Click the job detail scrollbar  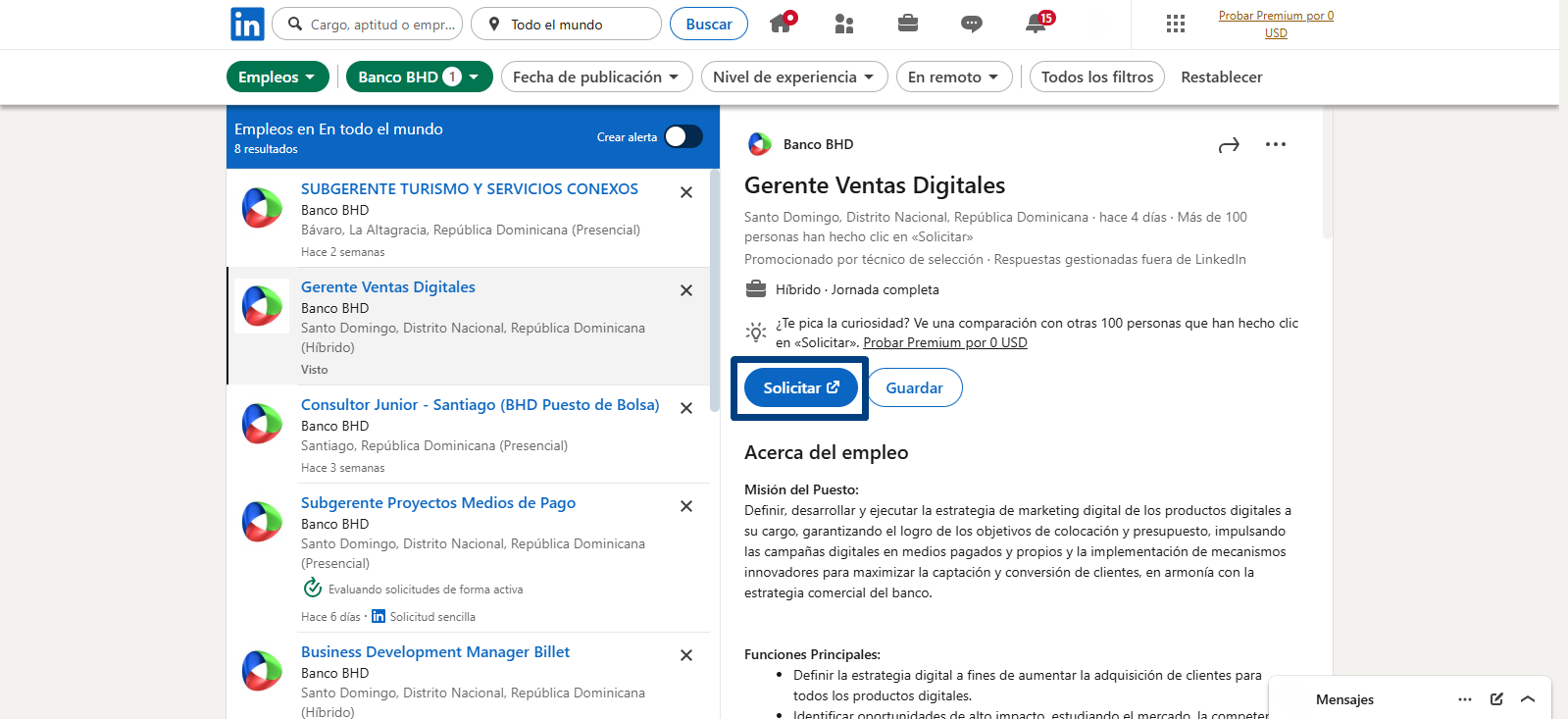(1327, 173)
